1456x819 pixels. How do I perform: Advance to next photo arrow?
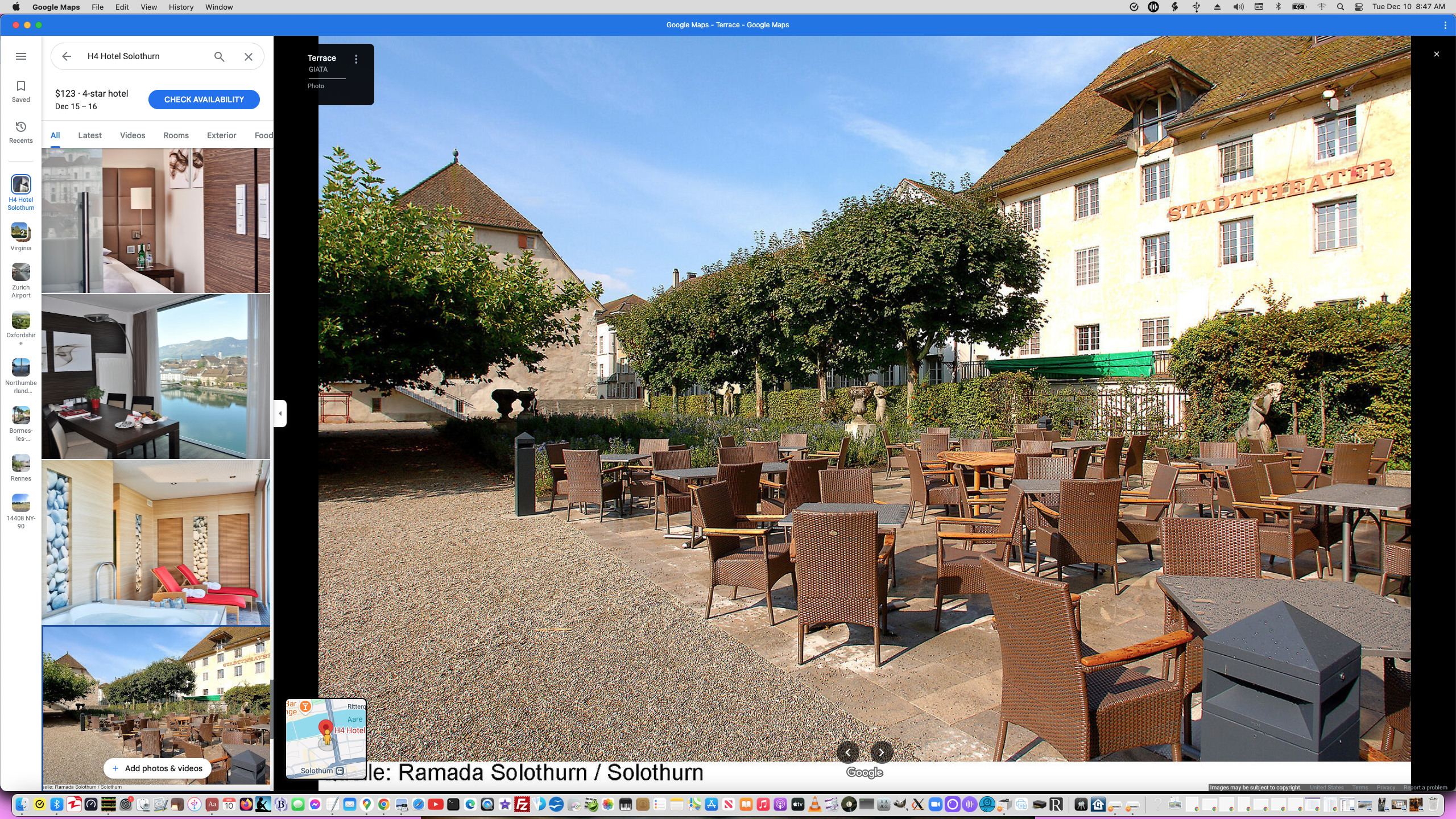pos(881,752)
